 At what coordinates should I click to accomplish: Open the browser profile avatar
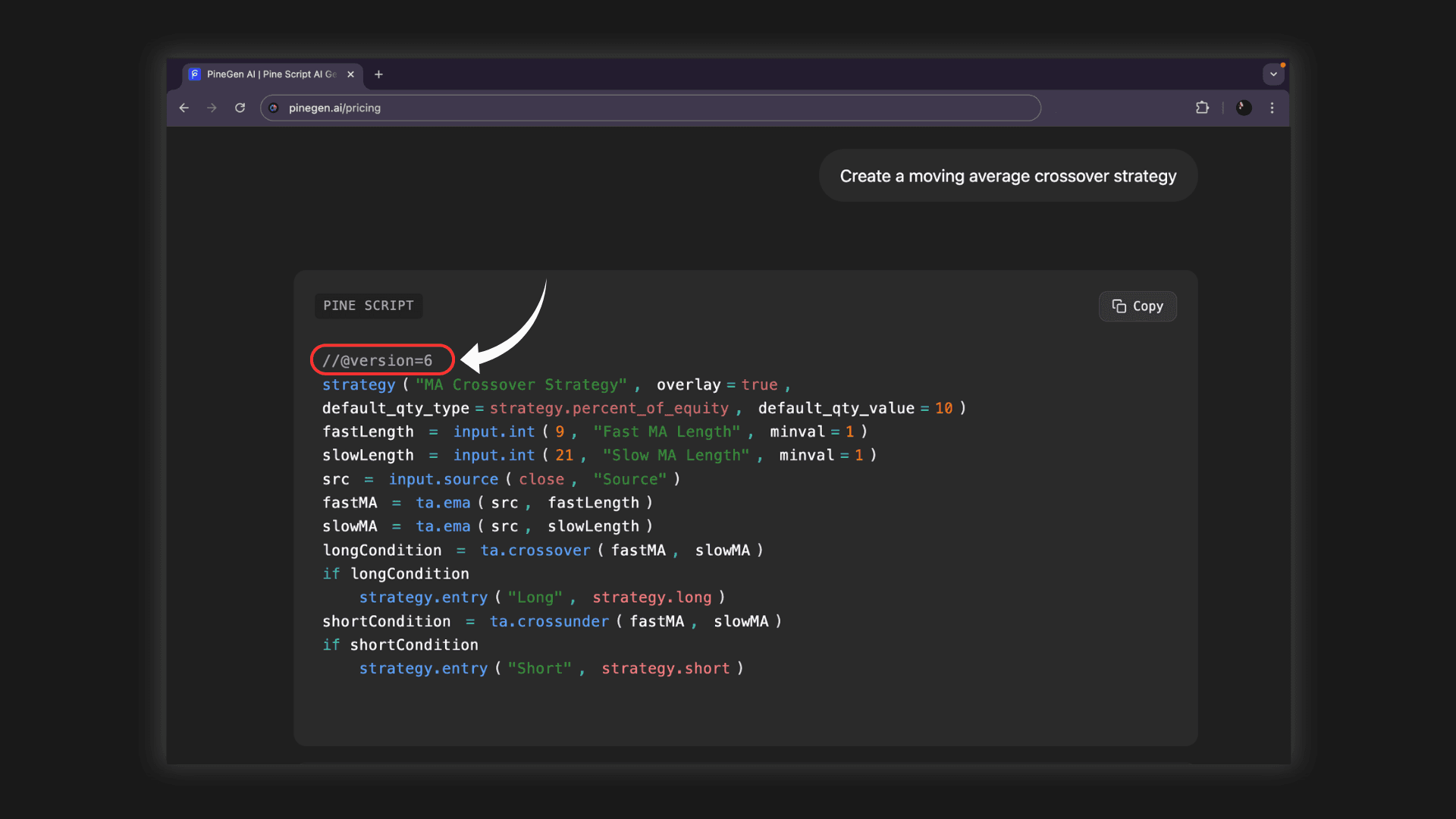[x=1244, y=108]
